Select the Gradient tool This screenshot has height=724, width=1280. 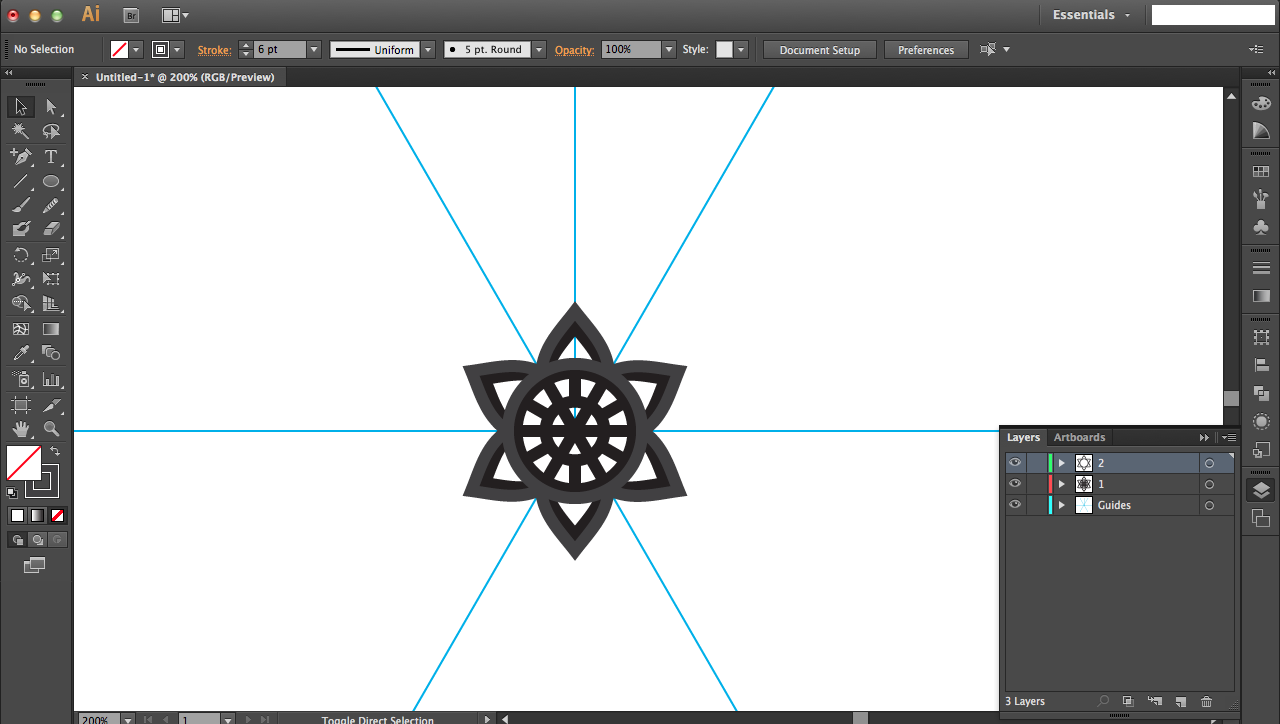(51, 328)
